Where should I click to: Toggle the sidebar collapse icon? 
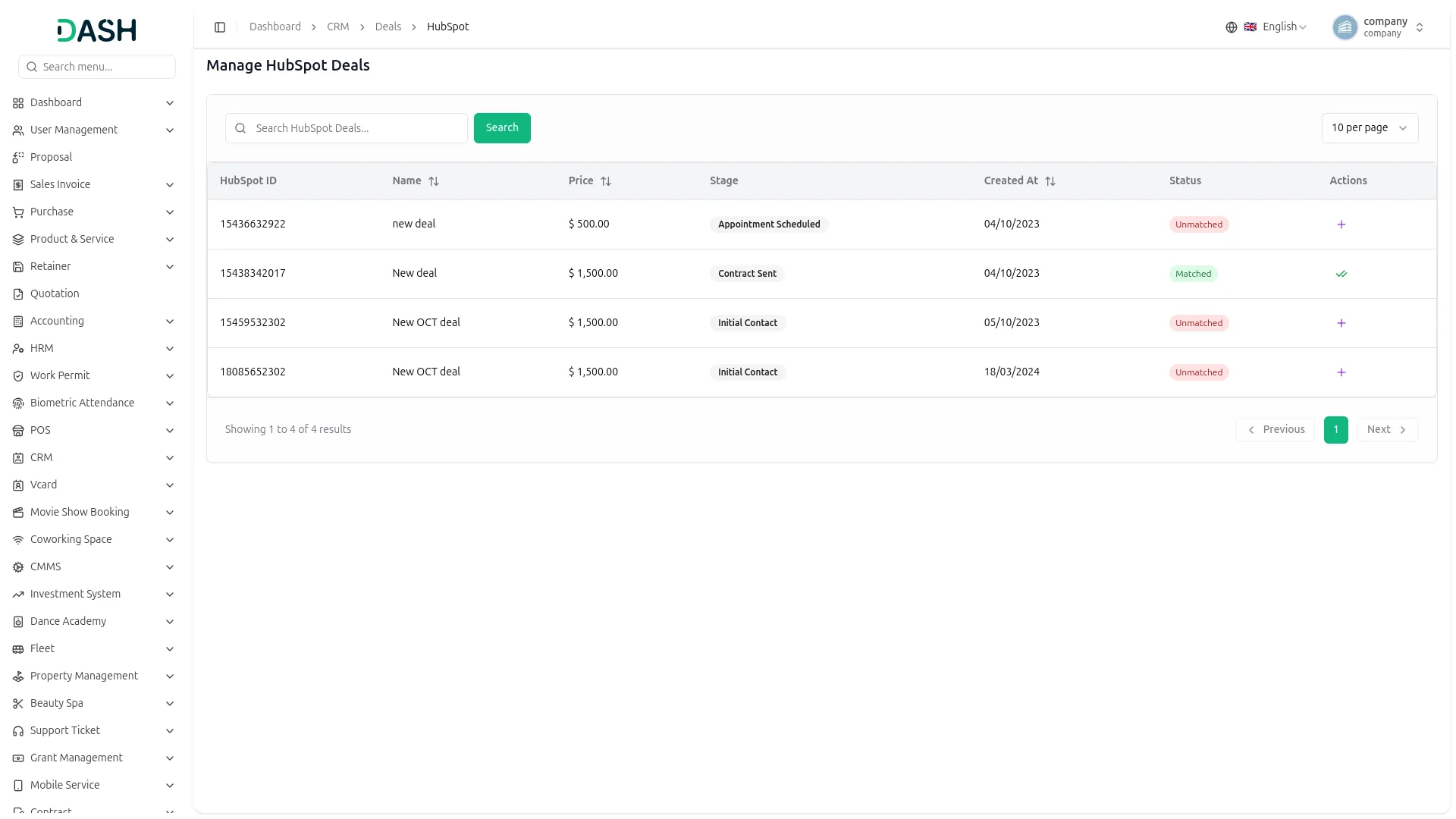(220, 27)
